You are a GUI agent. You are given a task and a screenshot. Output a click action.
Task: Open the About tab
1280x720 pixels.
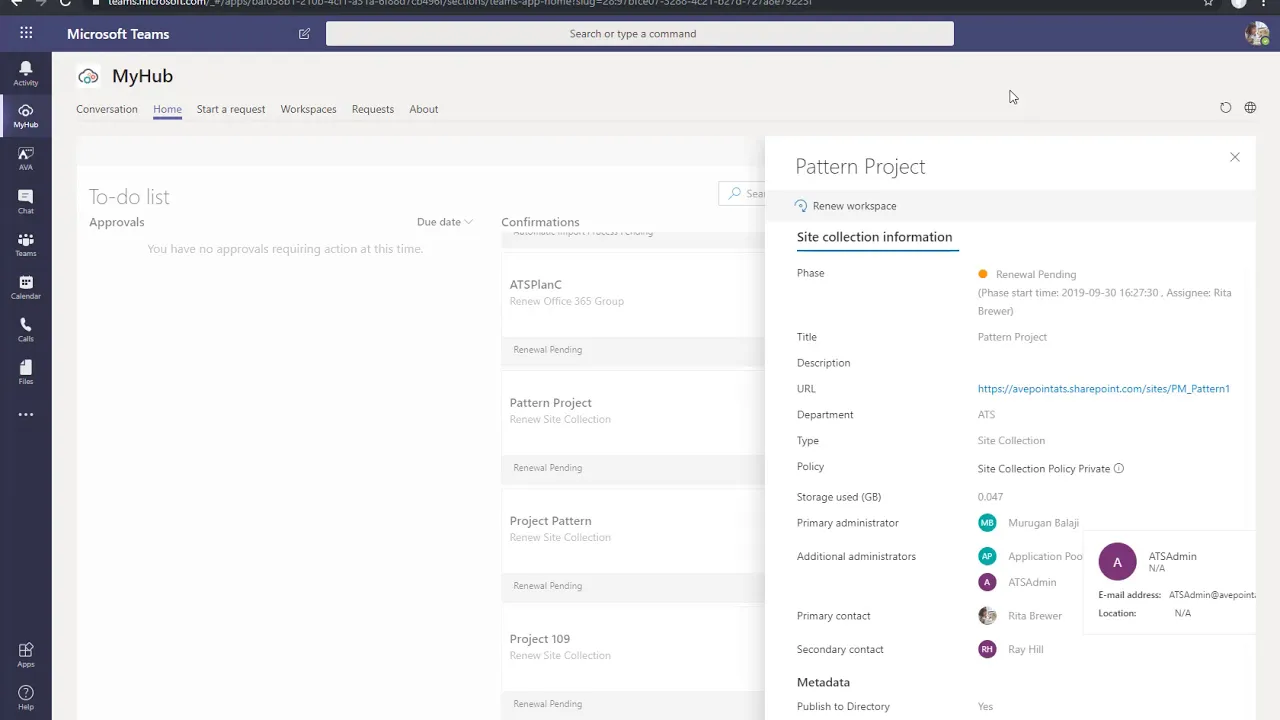pos(424,109)
